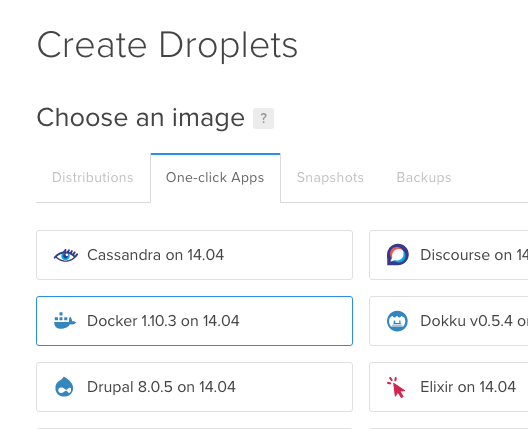Choose the Elixir on 14.04 label
Screen dimensions: 528x429
coord(468,387)
